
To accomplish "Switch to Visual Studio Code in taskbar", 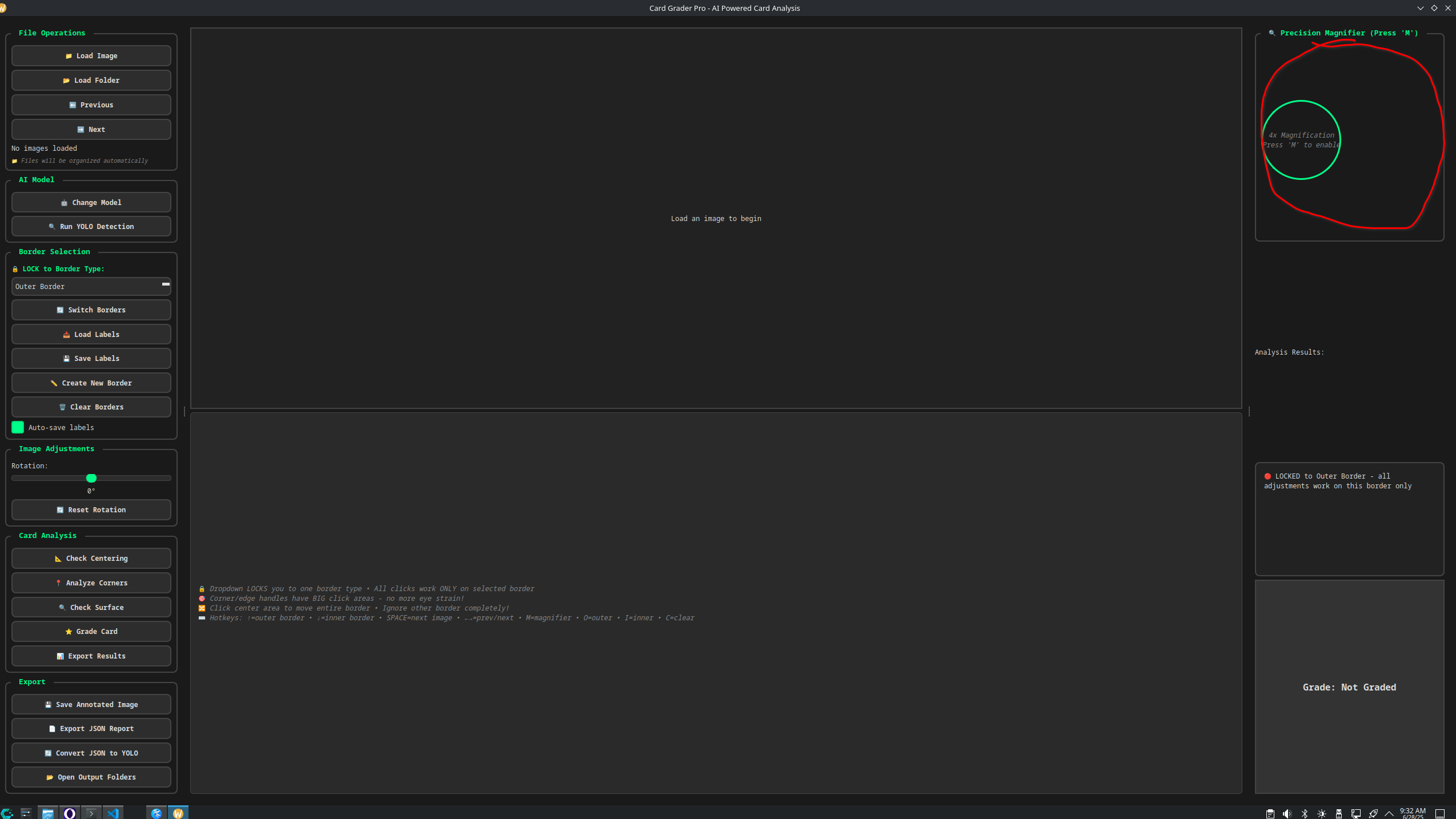I will (113, 813).
